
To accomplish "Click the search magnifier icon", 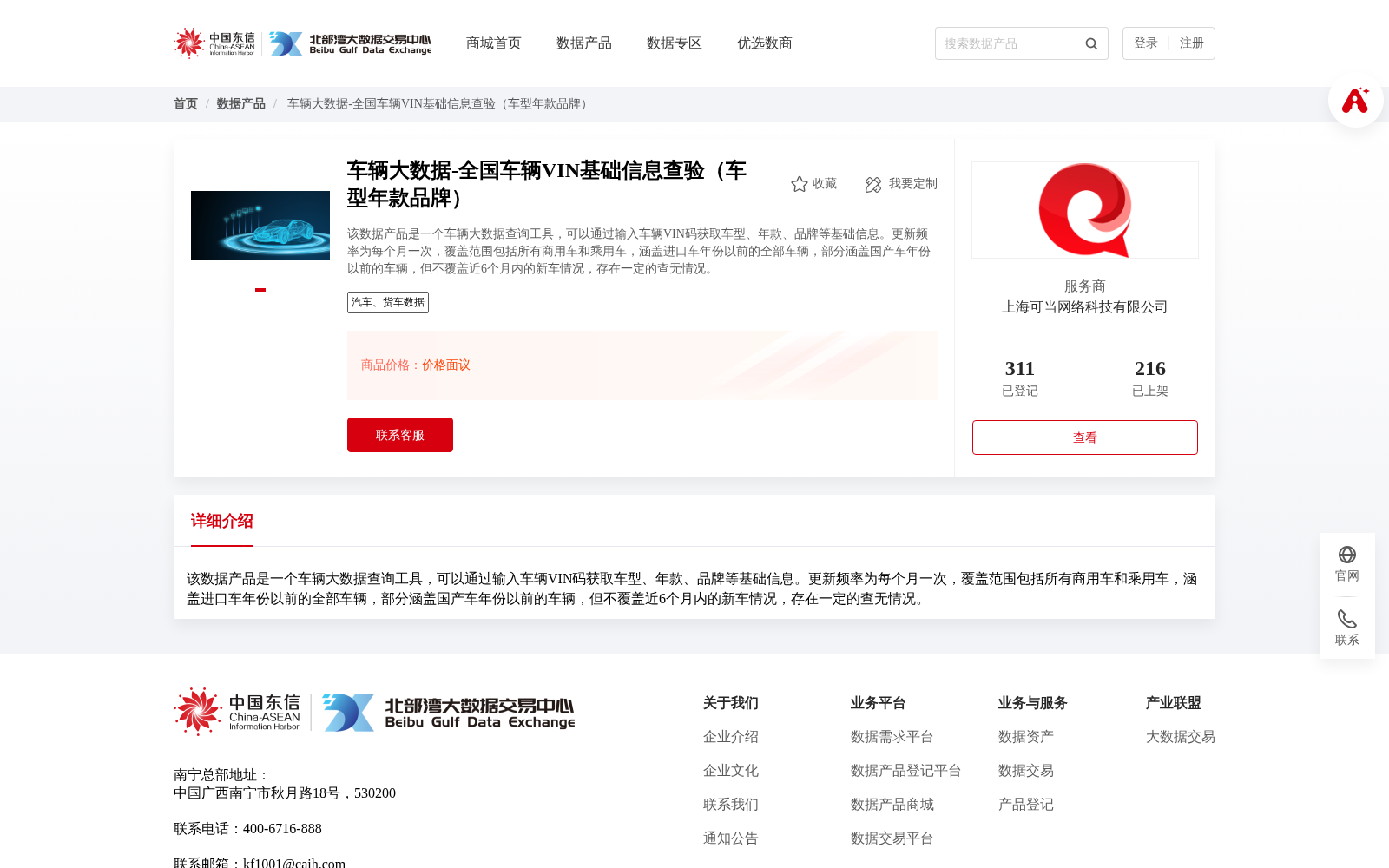I will [x=1091, y=43].
